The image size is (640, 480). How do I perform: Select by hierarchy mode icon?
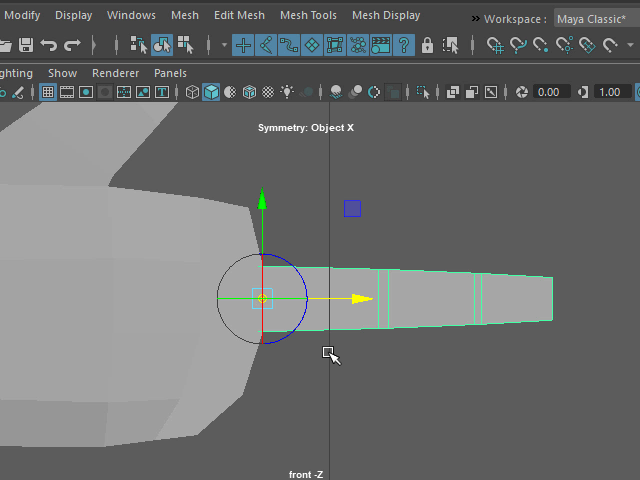[x=139, y=45]
